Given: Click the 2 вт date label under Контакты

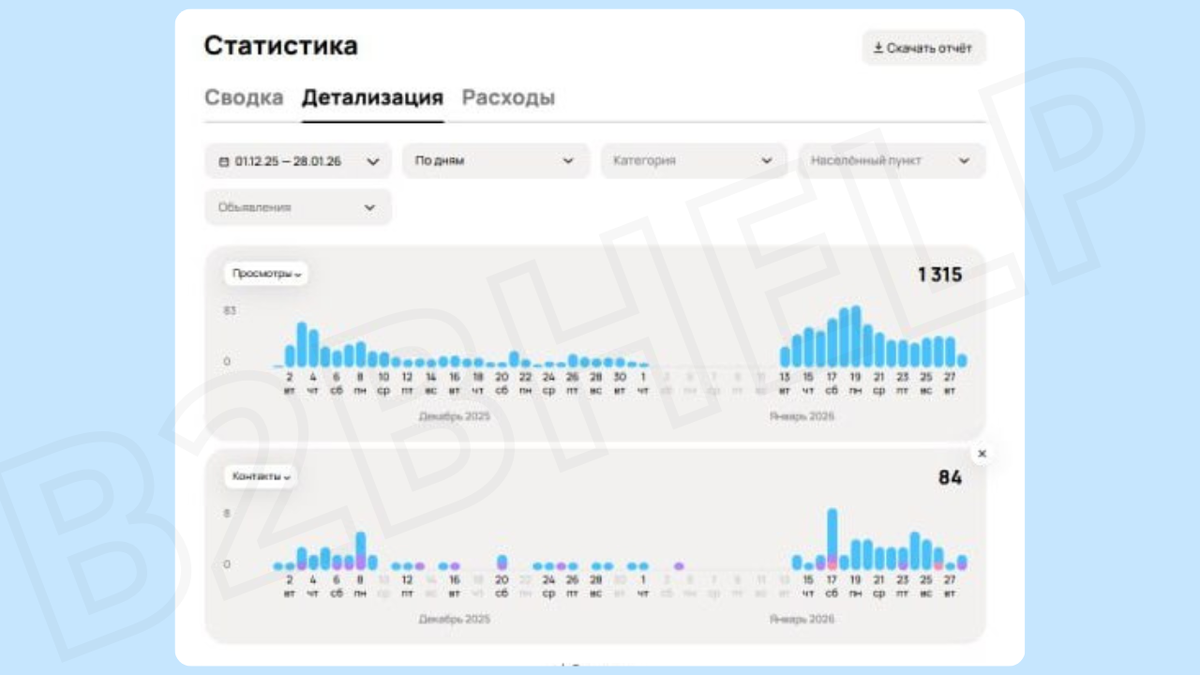Looking at the screenshot, I should [x=290, y=587].
